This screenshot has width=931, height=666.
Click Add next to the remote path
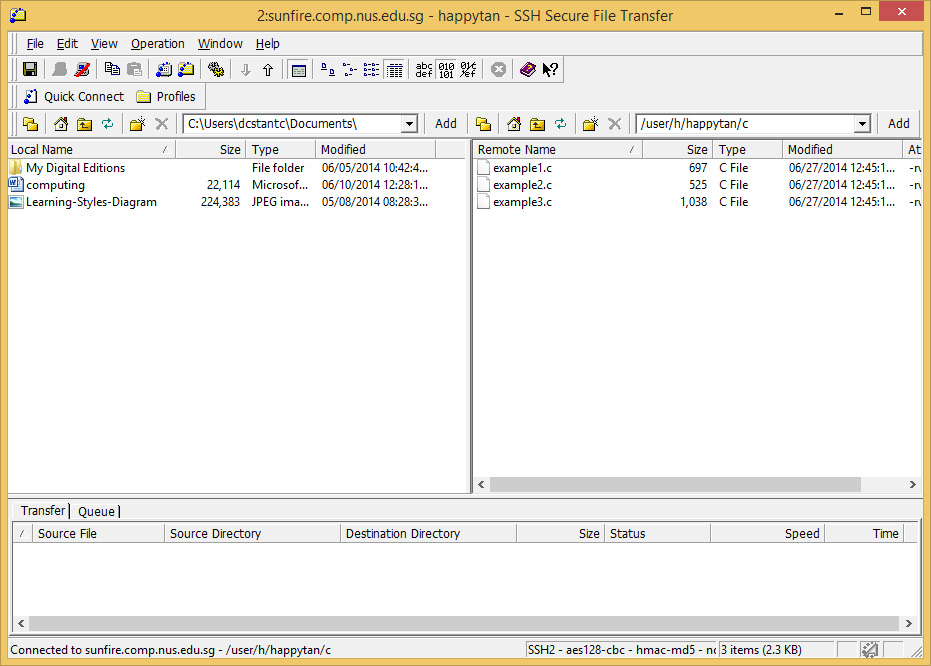tap(899, 123)
